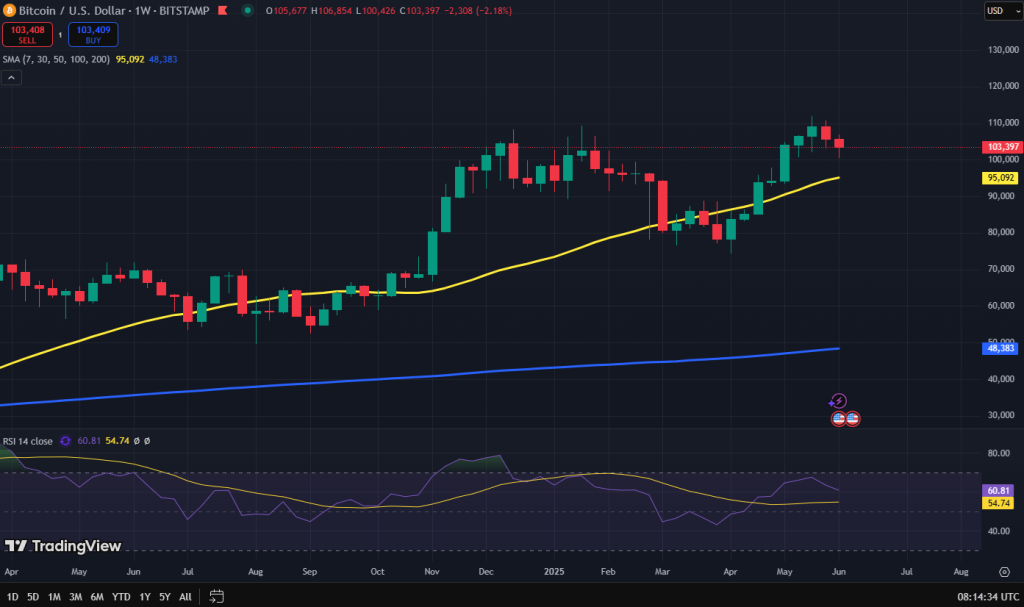This screenshot has width=1024, height=607.
Task: Open the USD currency dropdown
Action: (x=1003, y=10)
